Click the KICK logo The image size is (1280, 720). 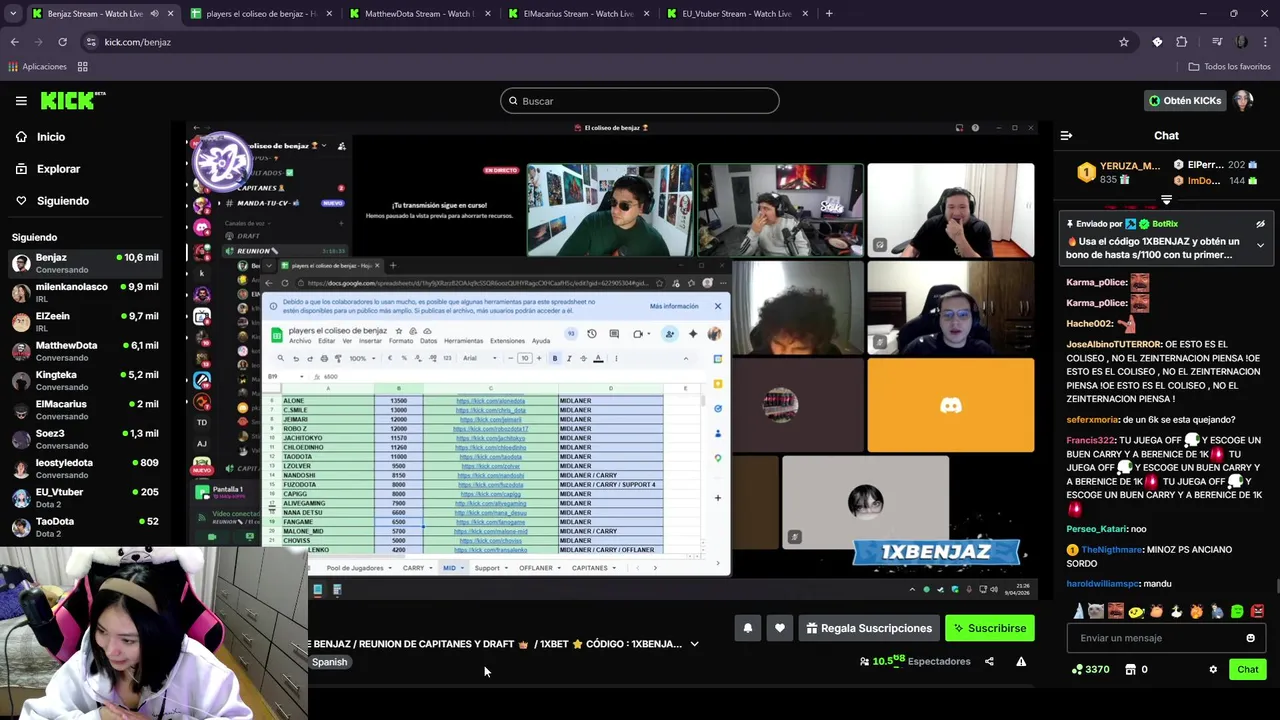(73, 100)
